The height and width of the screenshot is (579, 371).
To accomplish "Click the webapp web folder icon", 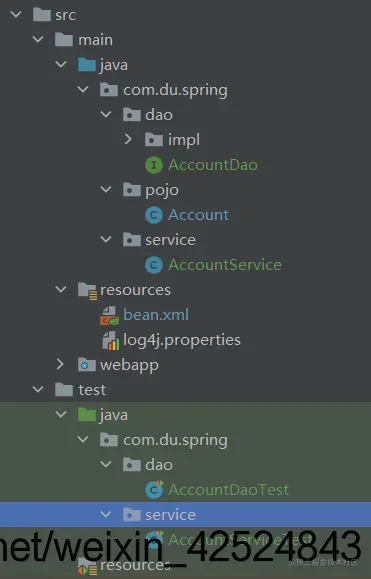I will point(87,365).
